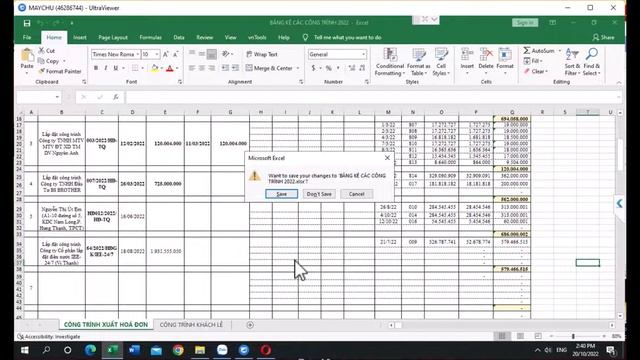Open the File tab
Viewport: 640px width, 360px height.
(27, 37)
